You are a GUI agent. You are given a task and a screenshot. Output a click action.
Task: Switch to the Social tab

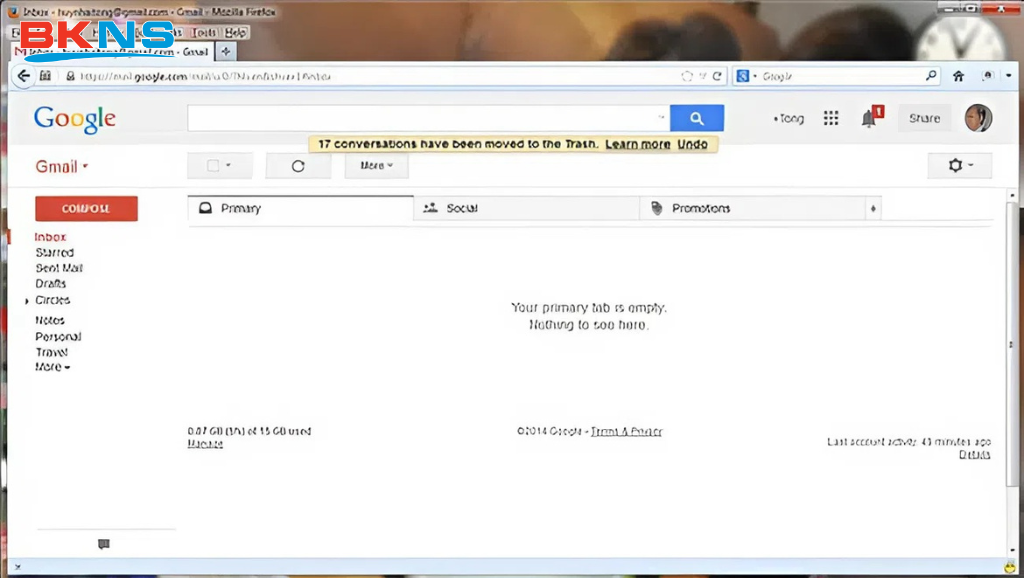coord(461,208)
